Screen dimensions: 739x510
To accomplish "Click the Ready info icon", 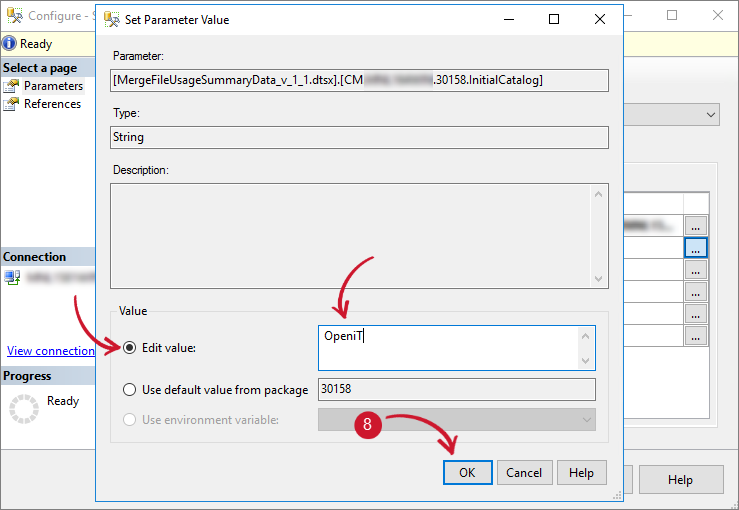I will (x=9, y=43).
